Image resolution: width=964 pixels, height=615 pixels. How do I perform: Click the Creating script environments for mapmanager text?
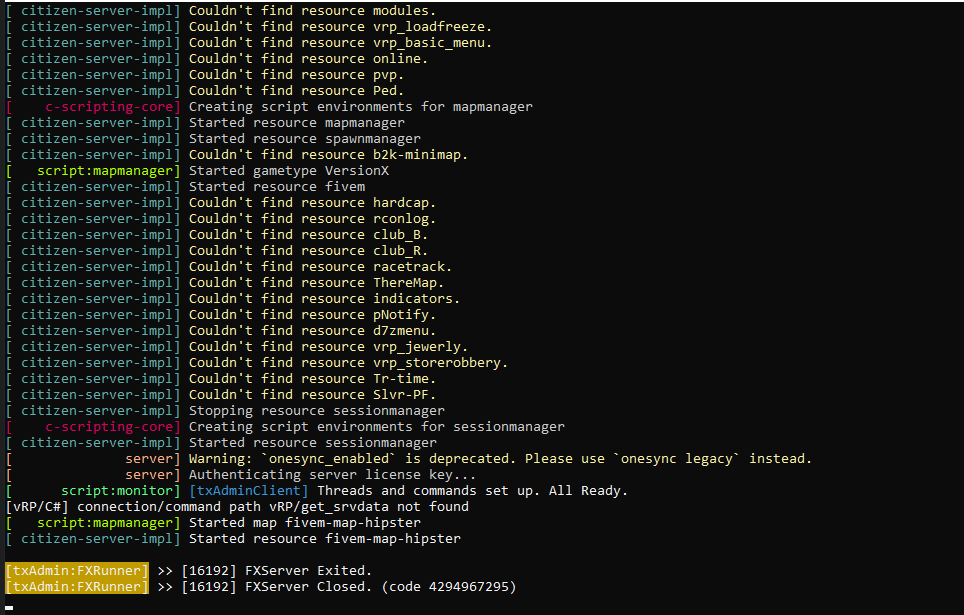[360, 106]
